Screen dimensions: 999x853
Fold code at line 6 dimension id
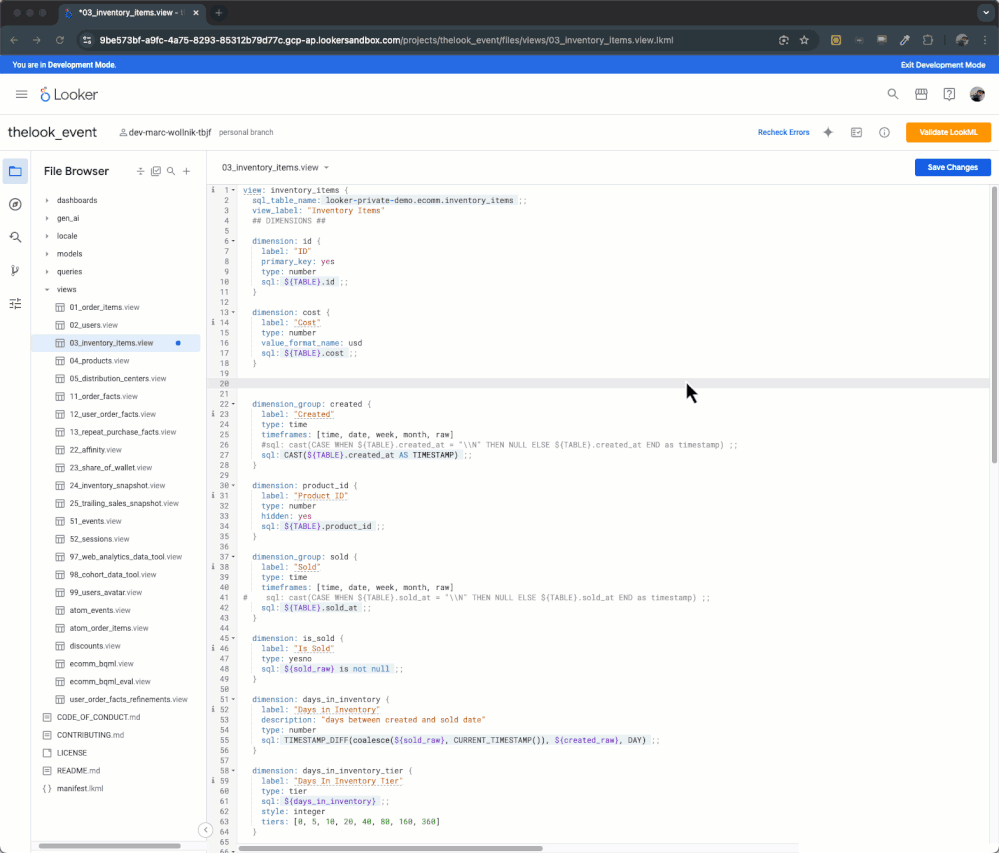point(233,241)
